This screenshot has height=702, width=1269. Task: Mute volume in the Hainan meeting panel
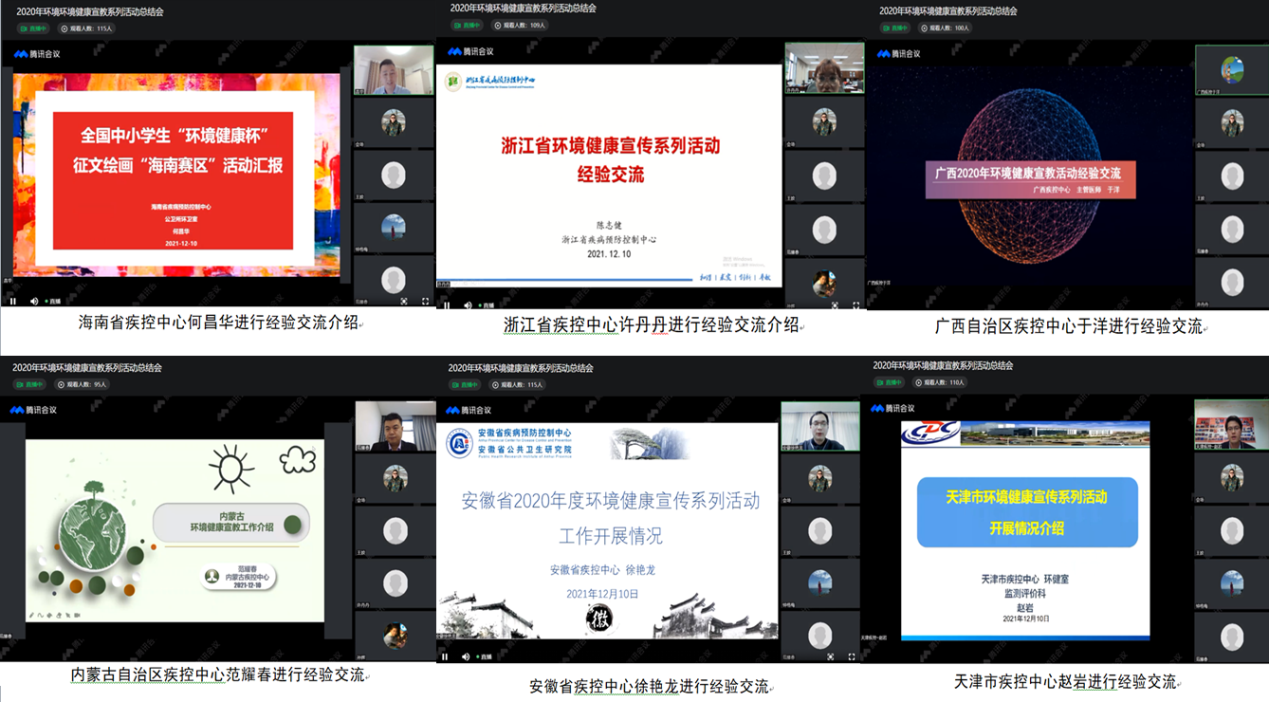(x=34, y=300)
